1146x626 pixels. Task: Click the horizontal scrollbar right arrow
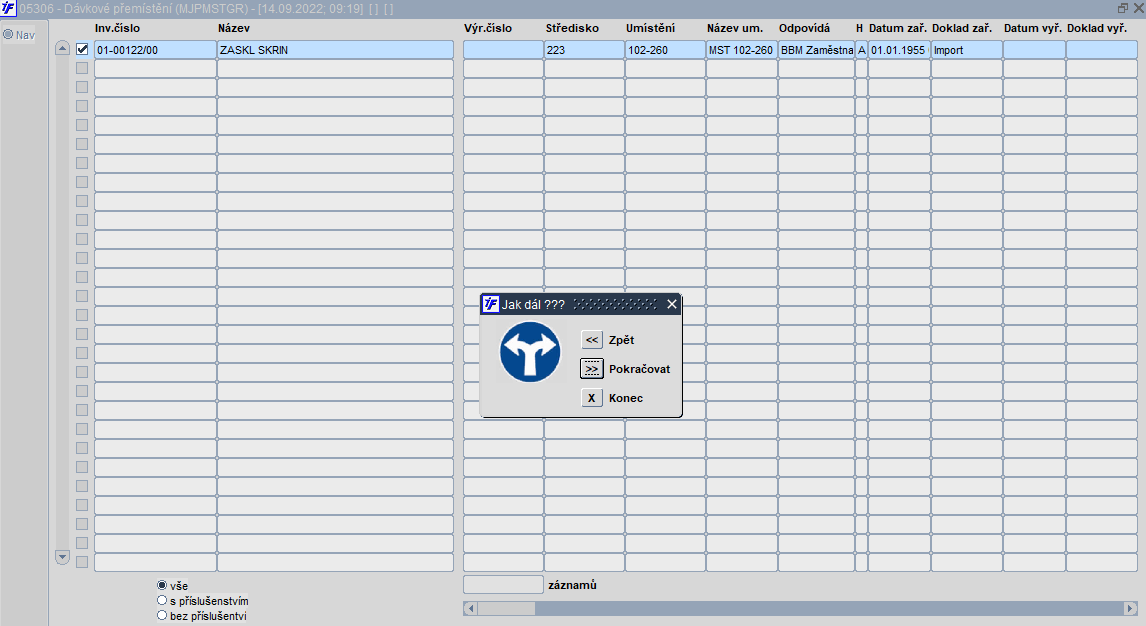point(1130,608)
